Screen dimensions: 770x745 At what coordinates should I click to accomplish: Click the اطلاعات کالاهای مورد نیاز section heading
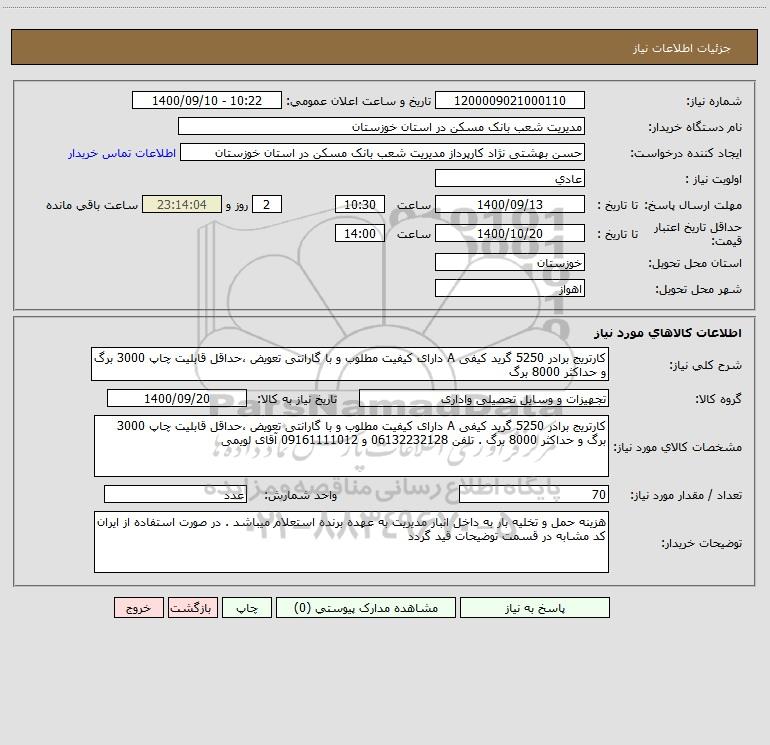[x=668, y=333]
